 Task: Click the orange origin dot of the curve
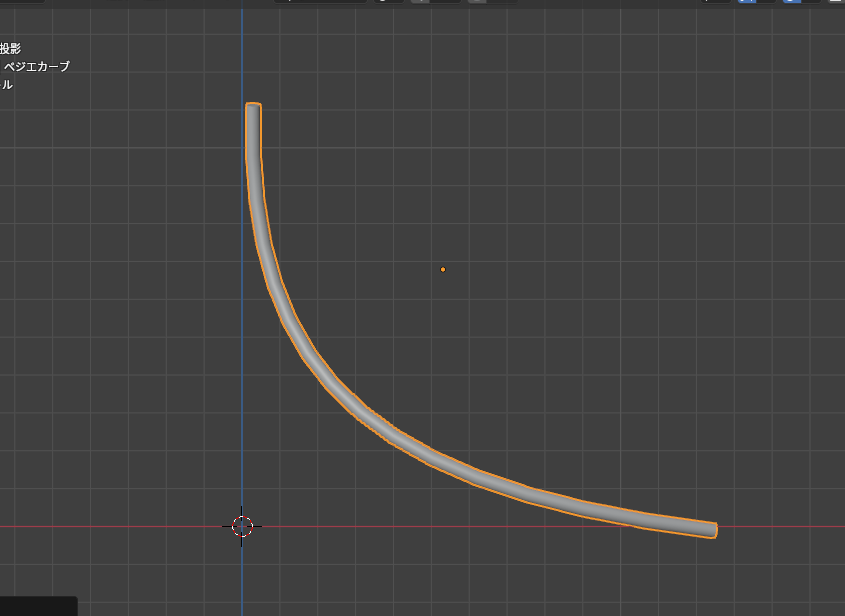point(443,269)
